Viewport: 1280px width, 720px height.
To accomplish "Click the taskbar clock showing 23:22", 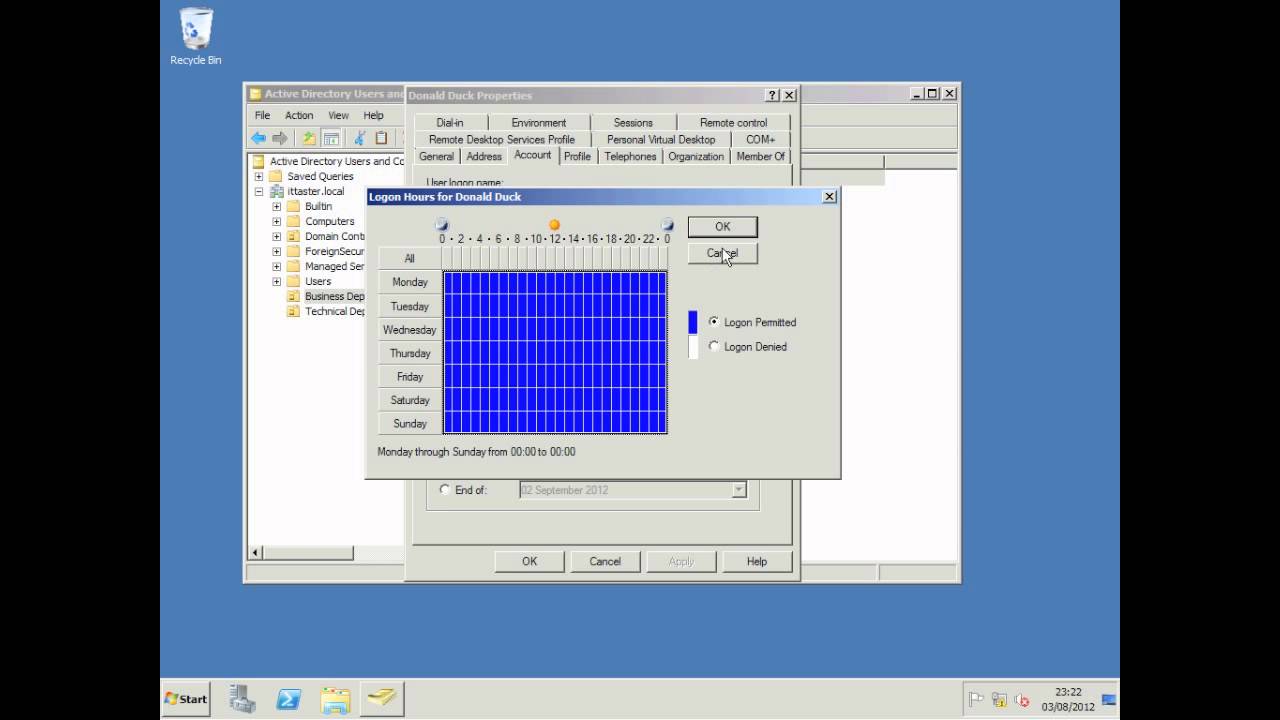I will tap(1067, 699).
